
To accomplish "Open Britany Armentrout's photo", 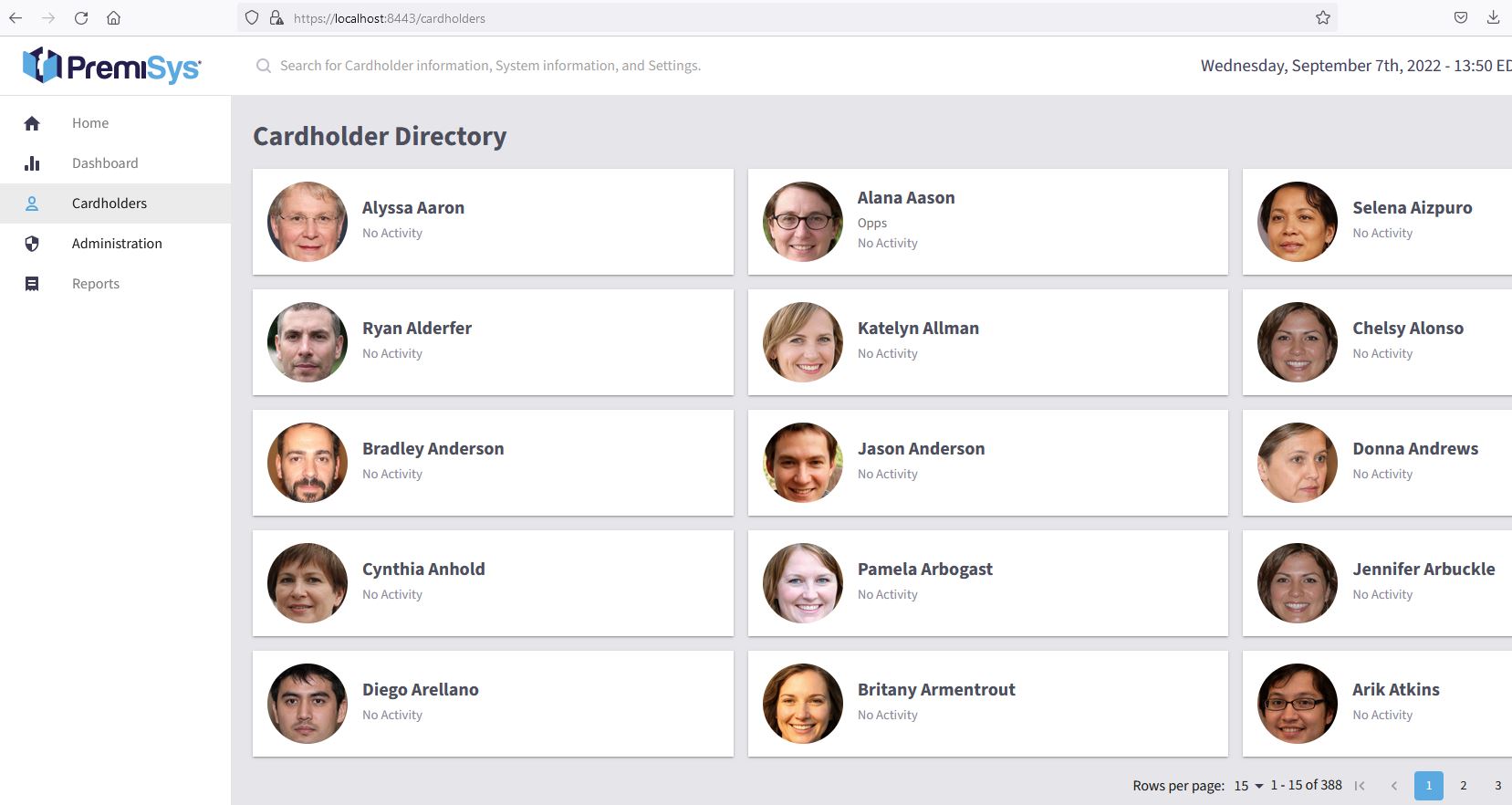I will click(x=803, y=704).
